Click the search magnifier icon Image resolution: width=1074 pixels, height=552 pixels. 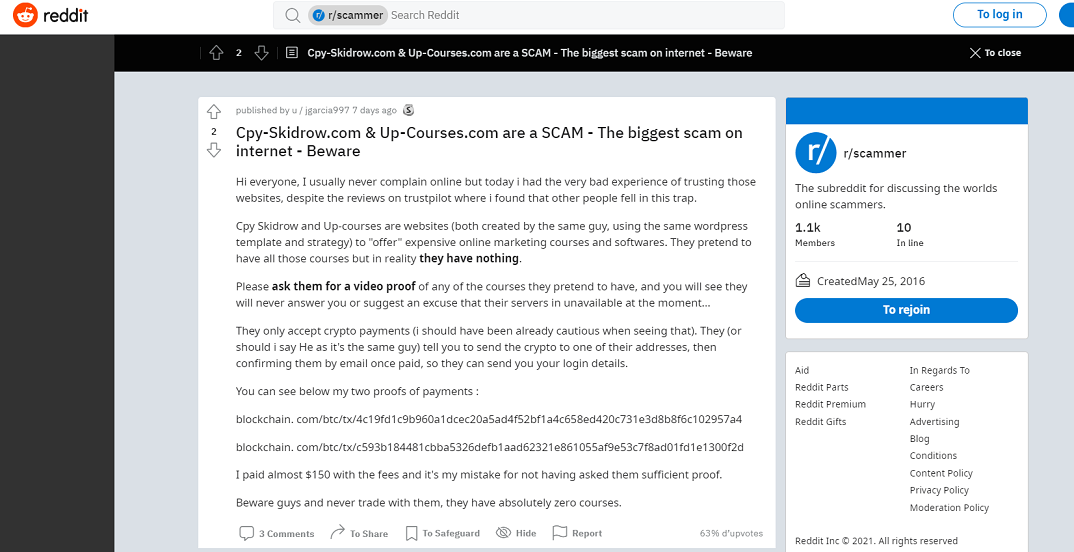pyautogui.click(x=292, y=15)
